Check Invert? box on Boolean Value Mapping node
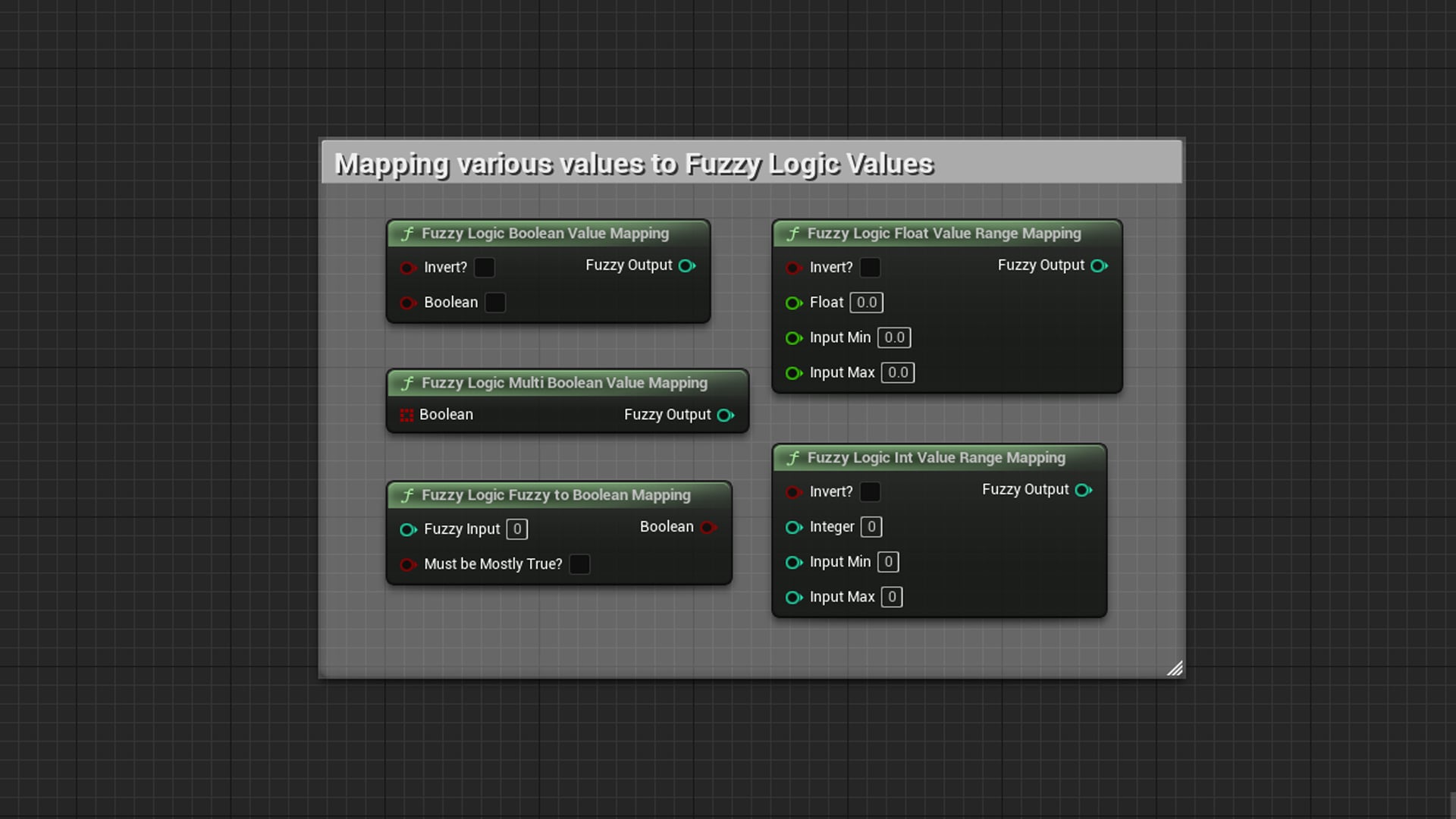Screen dimensions: 1456x819 point(484,268)
